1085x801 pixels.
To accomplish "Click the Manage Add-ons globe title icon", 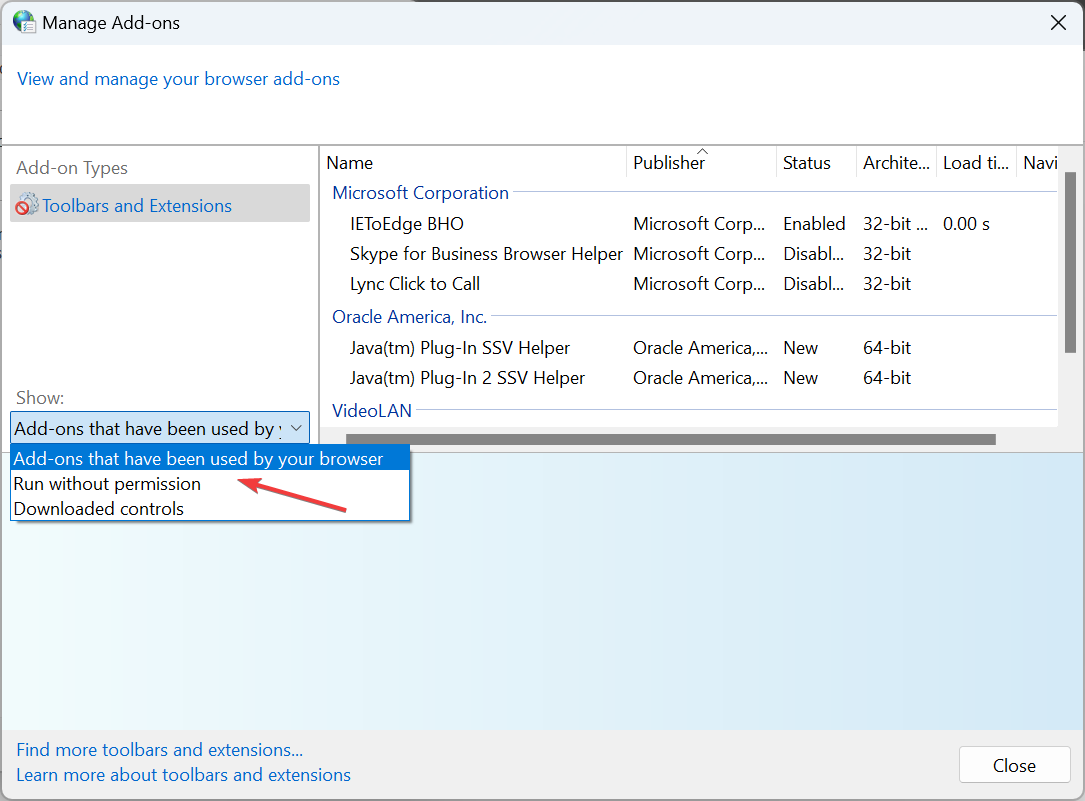I will (24, 22).
